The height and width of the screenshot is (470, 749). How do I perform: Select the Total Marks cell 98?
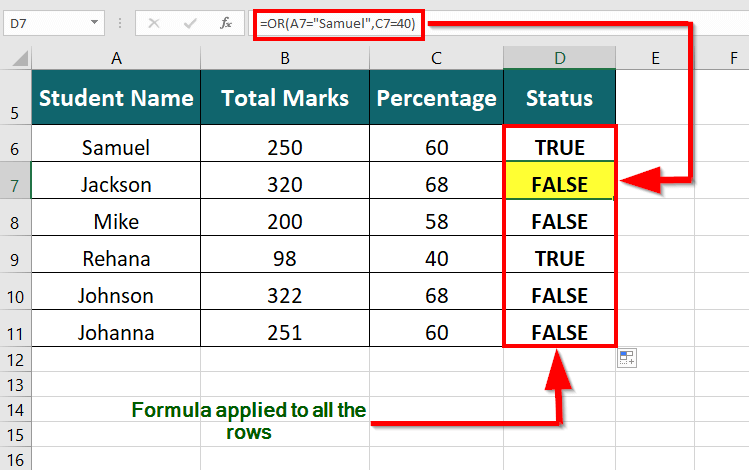coord(285,255)
